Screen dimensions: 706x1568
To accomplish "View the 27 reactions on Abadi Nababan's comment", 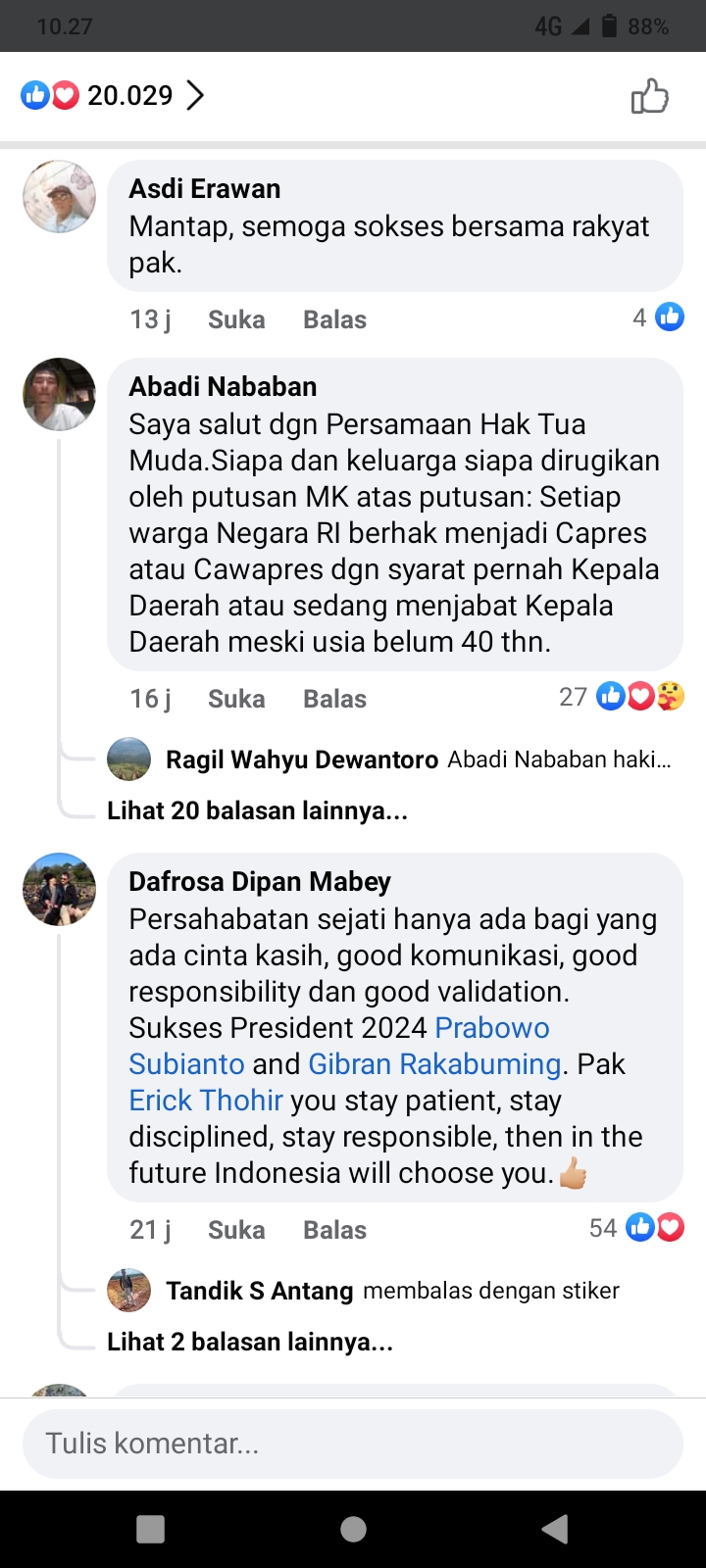I will pos(622,697).
